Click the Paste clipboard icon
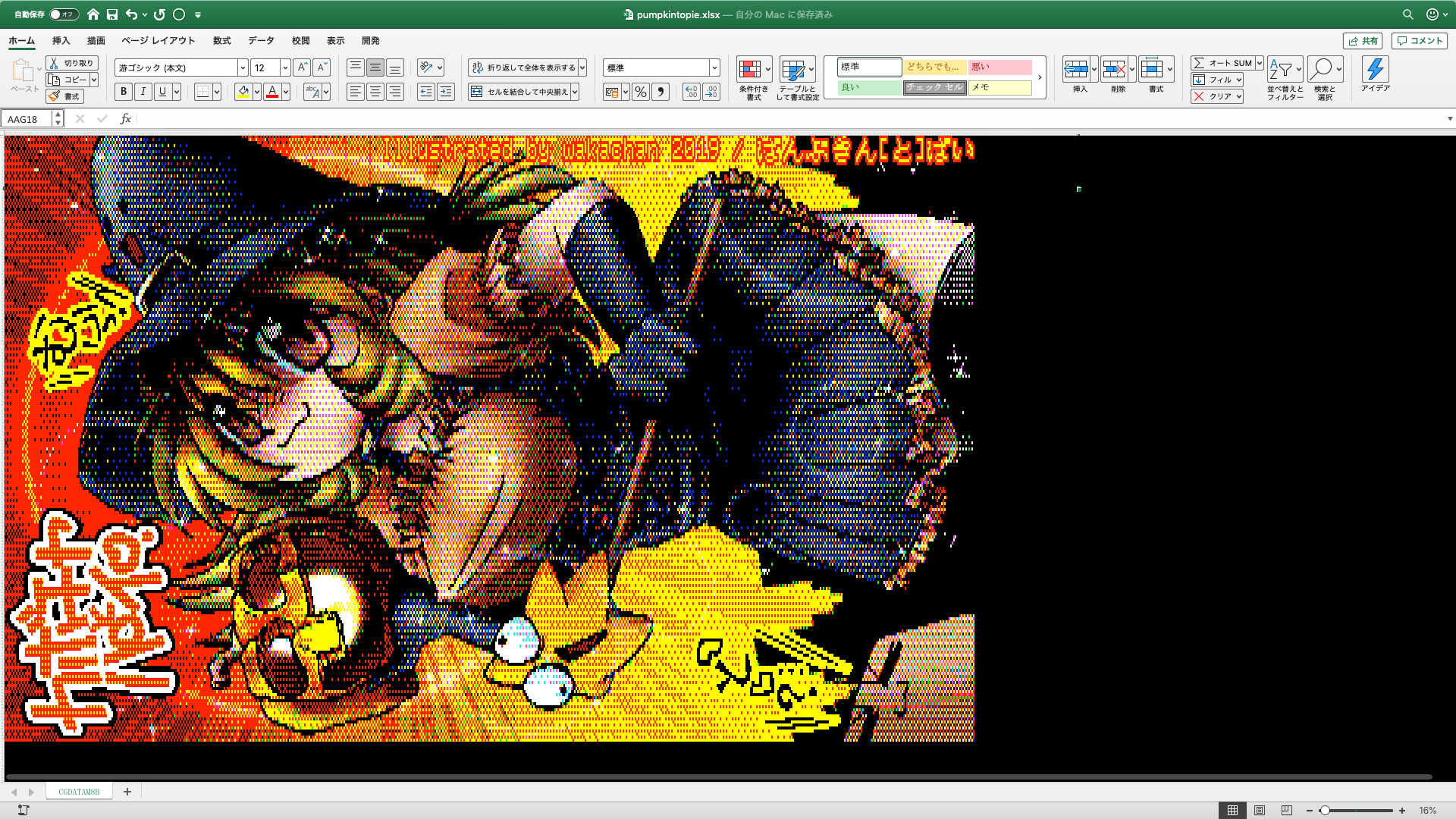1456x819 pixels. [24, 71]
